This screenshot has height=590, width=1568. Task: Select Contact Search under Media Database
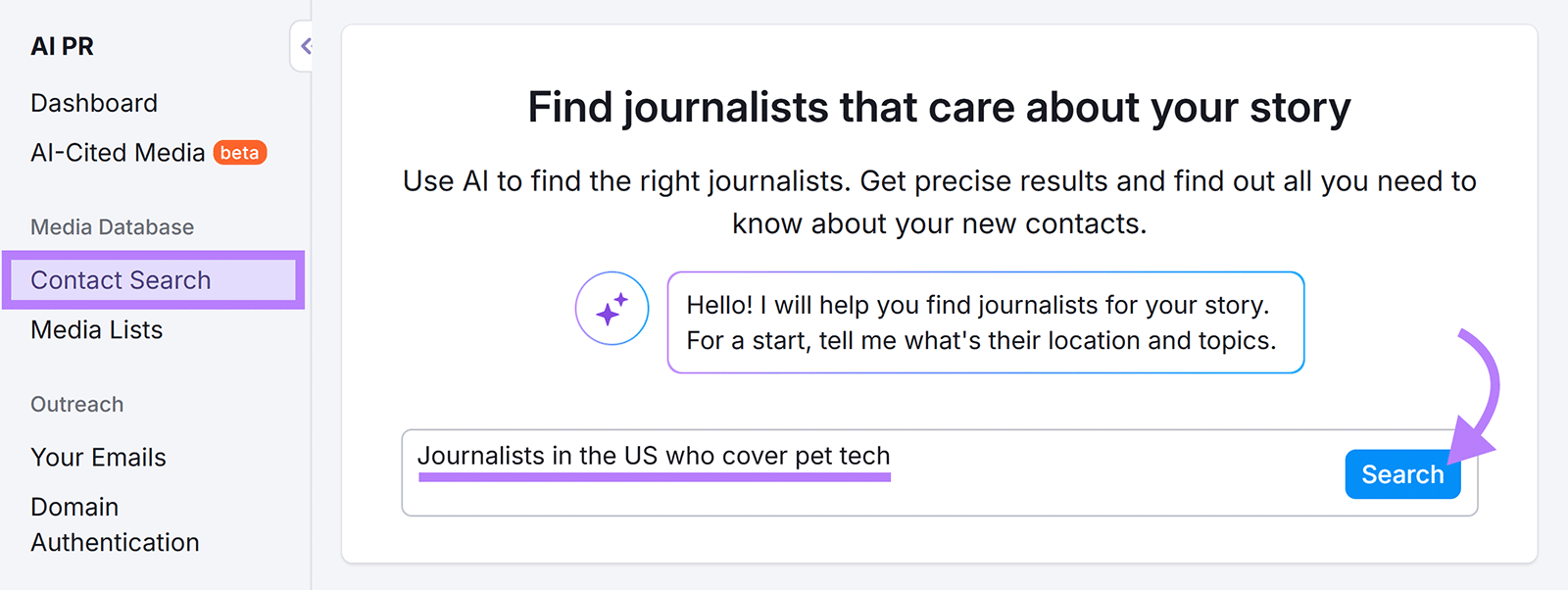[121, 280]
